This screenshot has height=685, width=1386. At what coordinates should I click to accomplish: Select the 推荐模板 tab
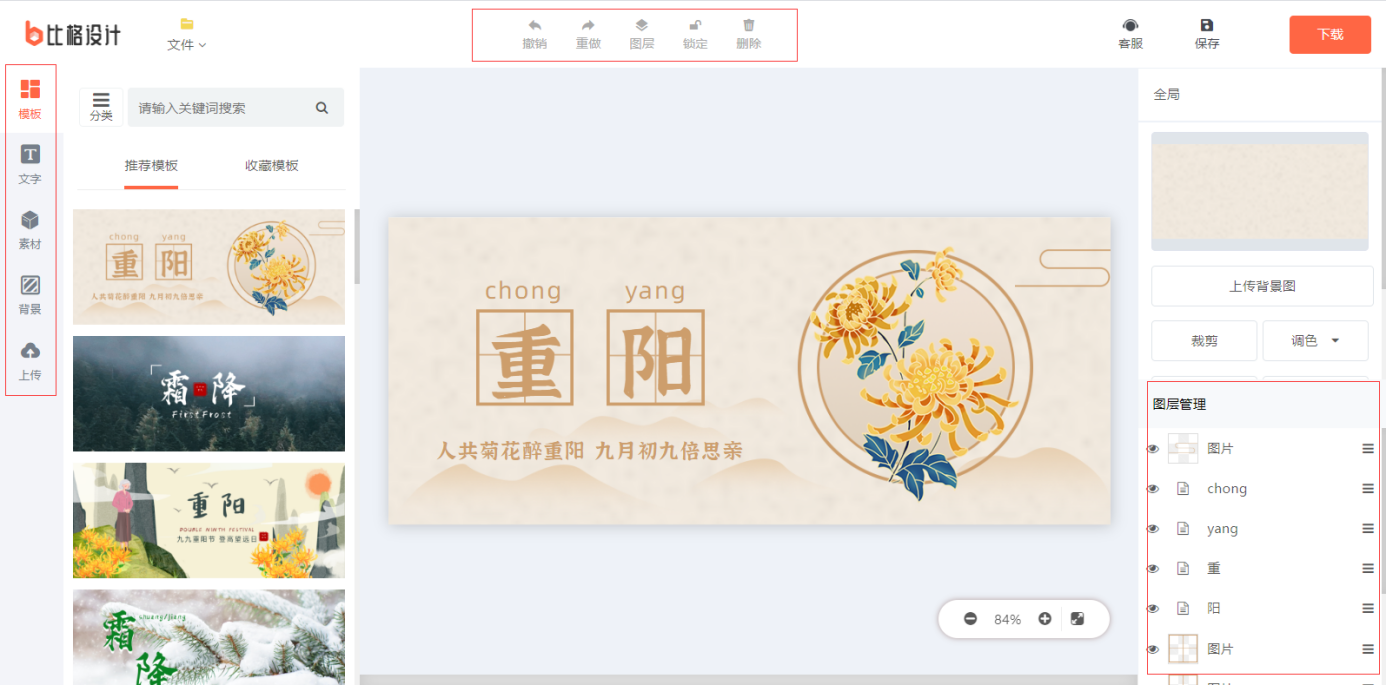coord(151,166)
